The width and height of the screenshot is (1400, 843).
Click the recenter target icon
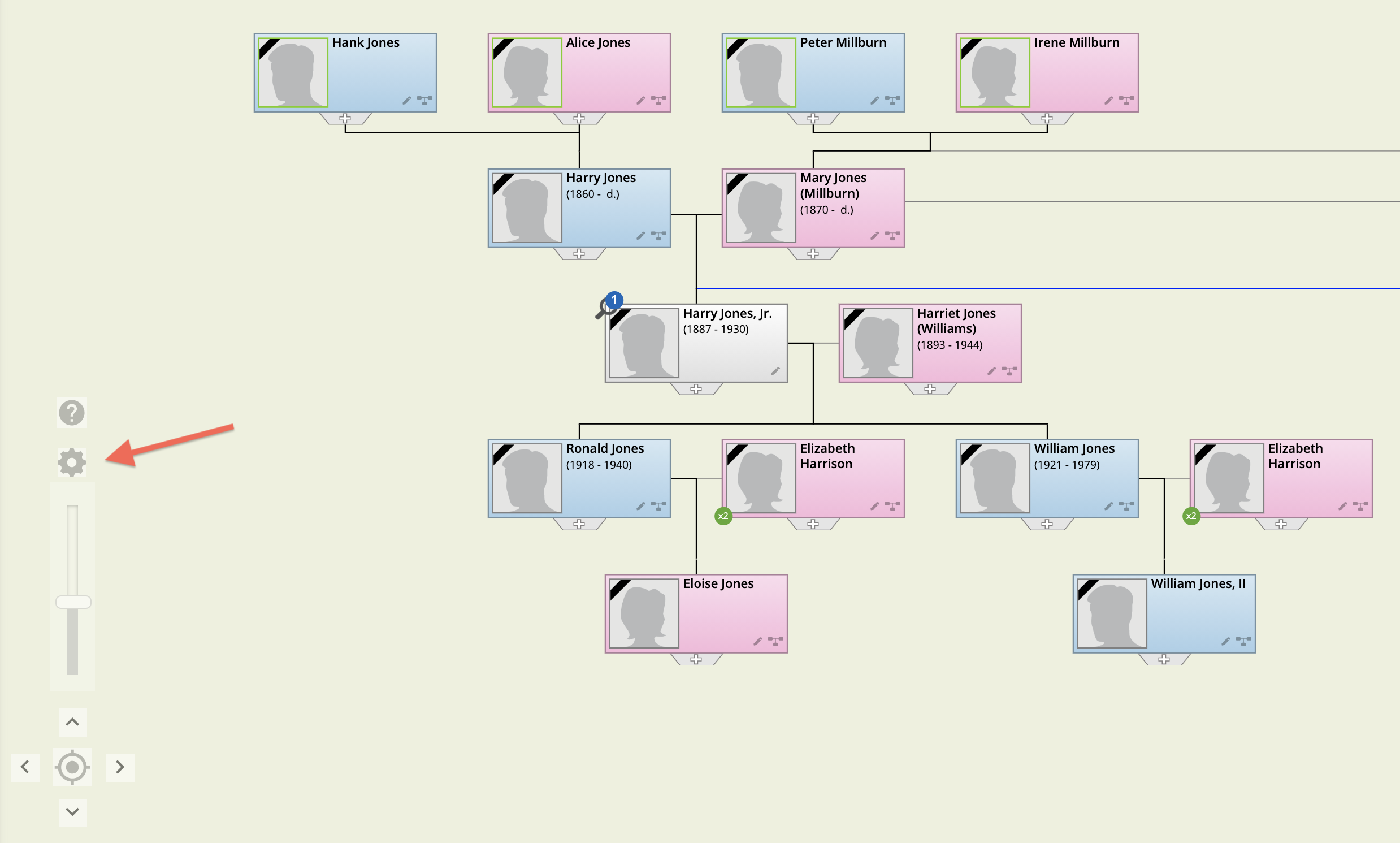coord(72,767)
